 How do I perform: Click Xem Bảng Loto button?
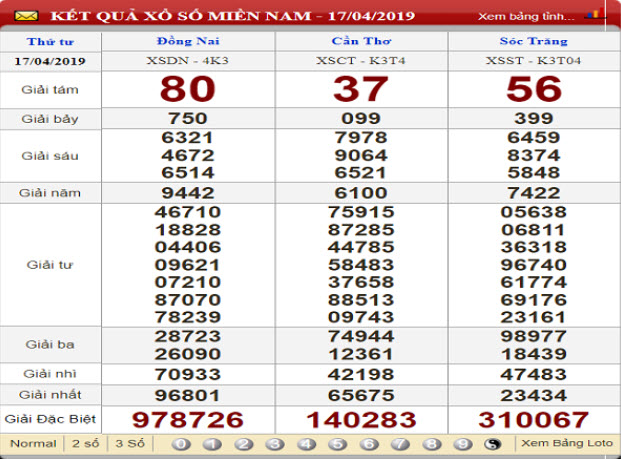click(565, 443)
